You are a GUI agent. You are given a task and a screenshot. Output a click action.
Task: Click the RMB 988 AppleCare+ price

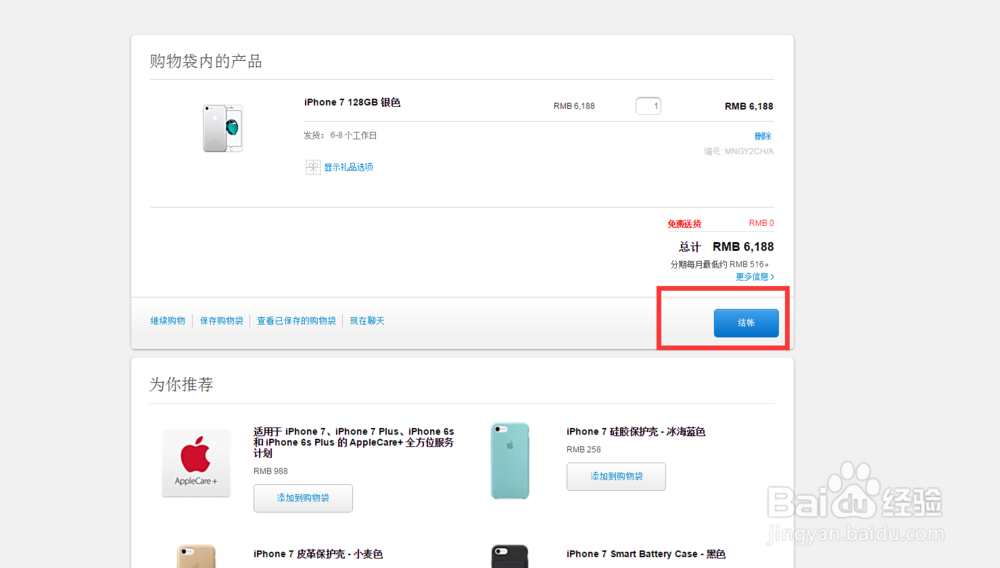[270, 471]
